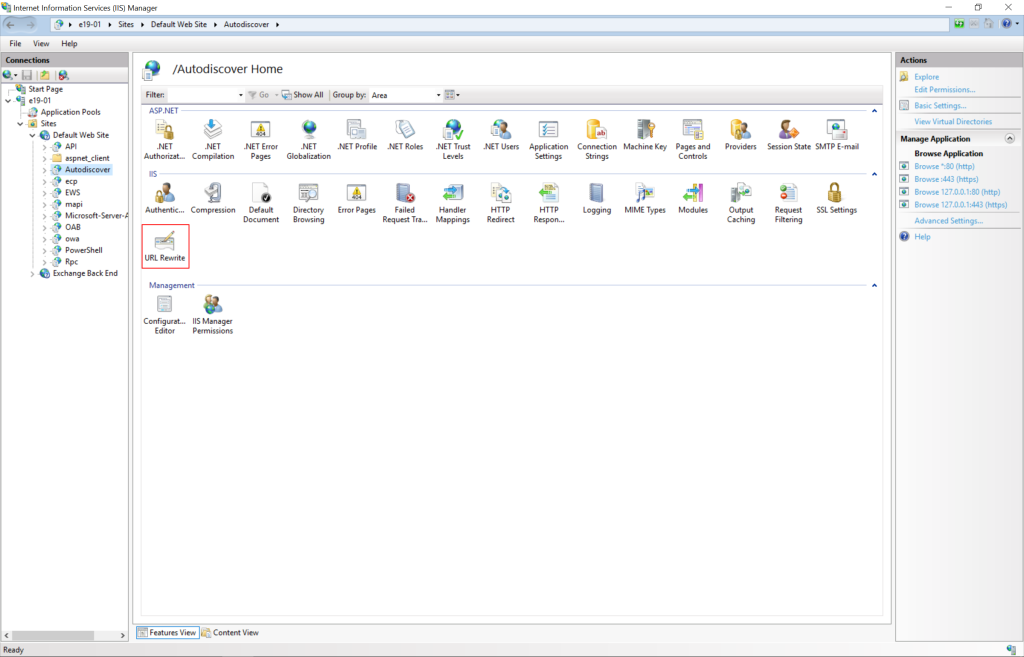
Task: Open HTTP Redirect settings
Action: point(500,201)
